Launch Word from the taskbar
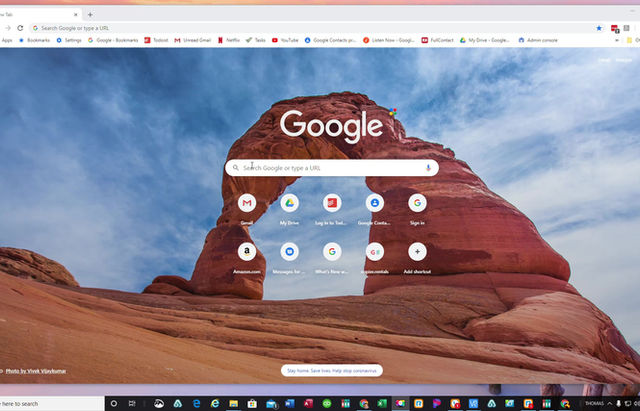The image size is (640, 411). click(x=290, y=404)
